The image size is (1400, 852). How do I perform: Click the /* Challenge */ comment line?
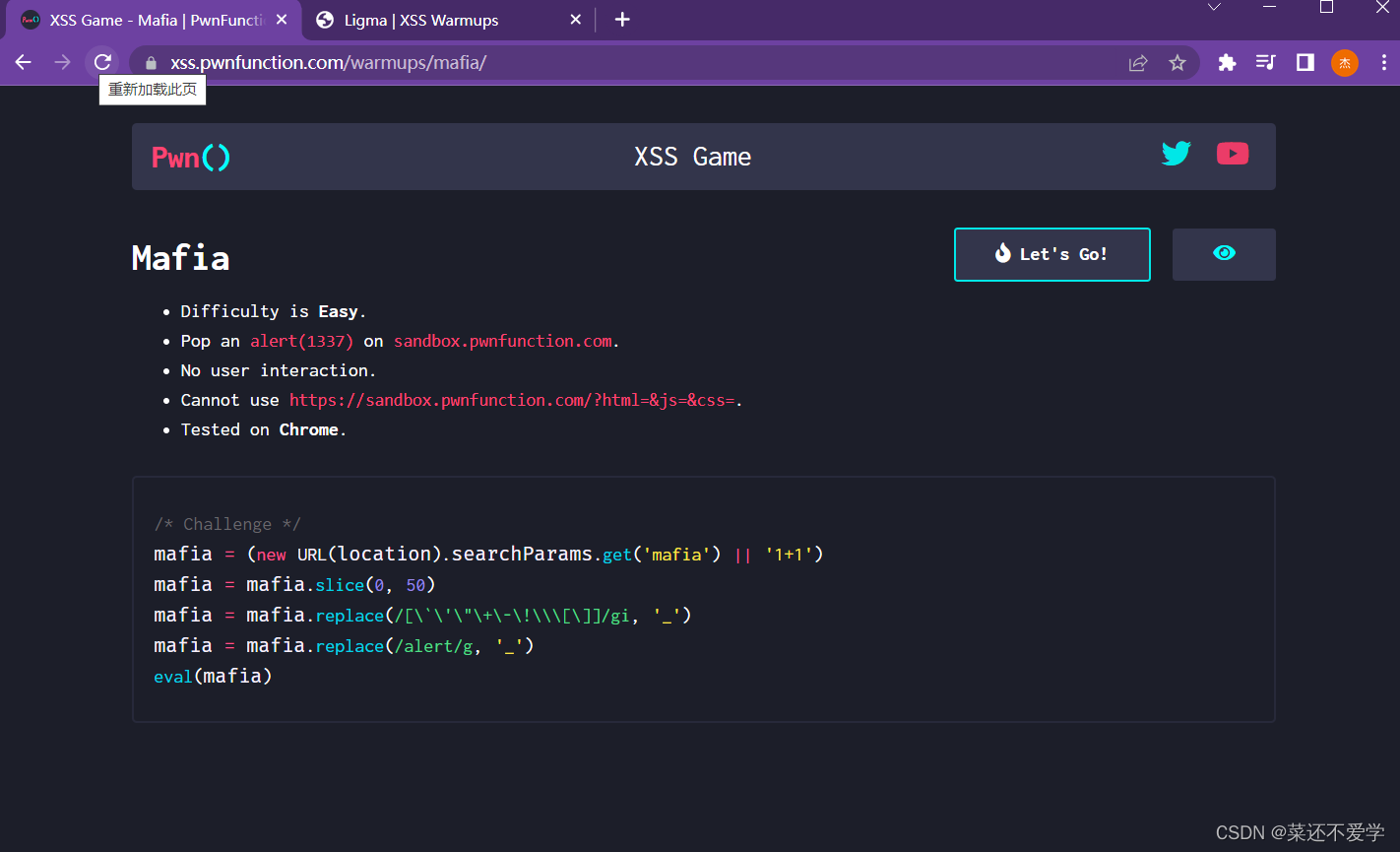pyautogui.click(x=227, y=524)
